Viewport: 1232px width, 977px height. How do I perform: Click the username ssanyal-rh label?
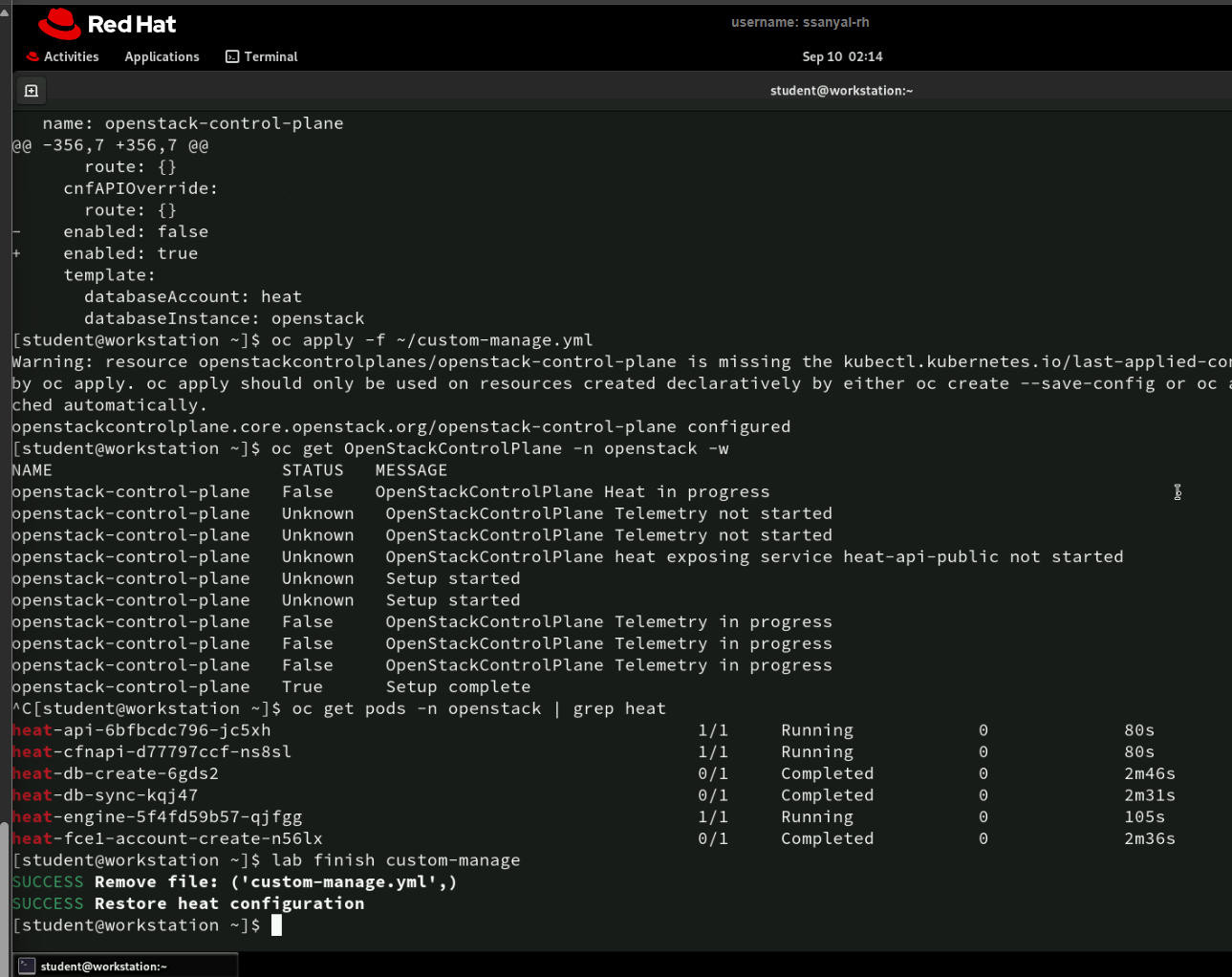click(x=800, y=22)
